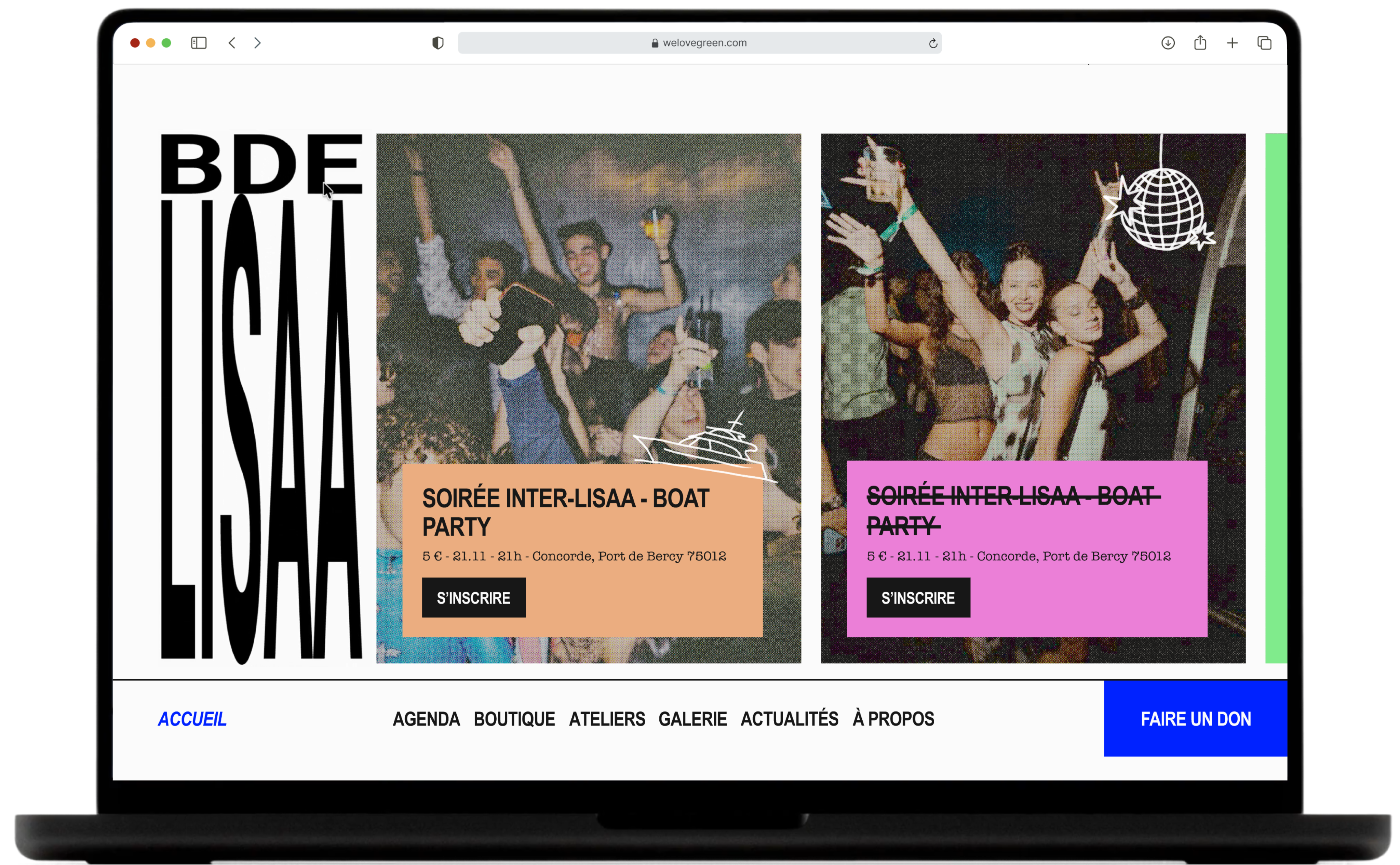This screenshot has height=865, width=1400.
Task: Open the pink disco event photo
Action: [x=1033, y=297]
